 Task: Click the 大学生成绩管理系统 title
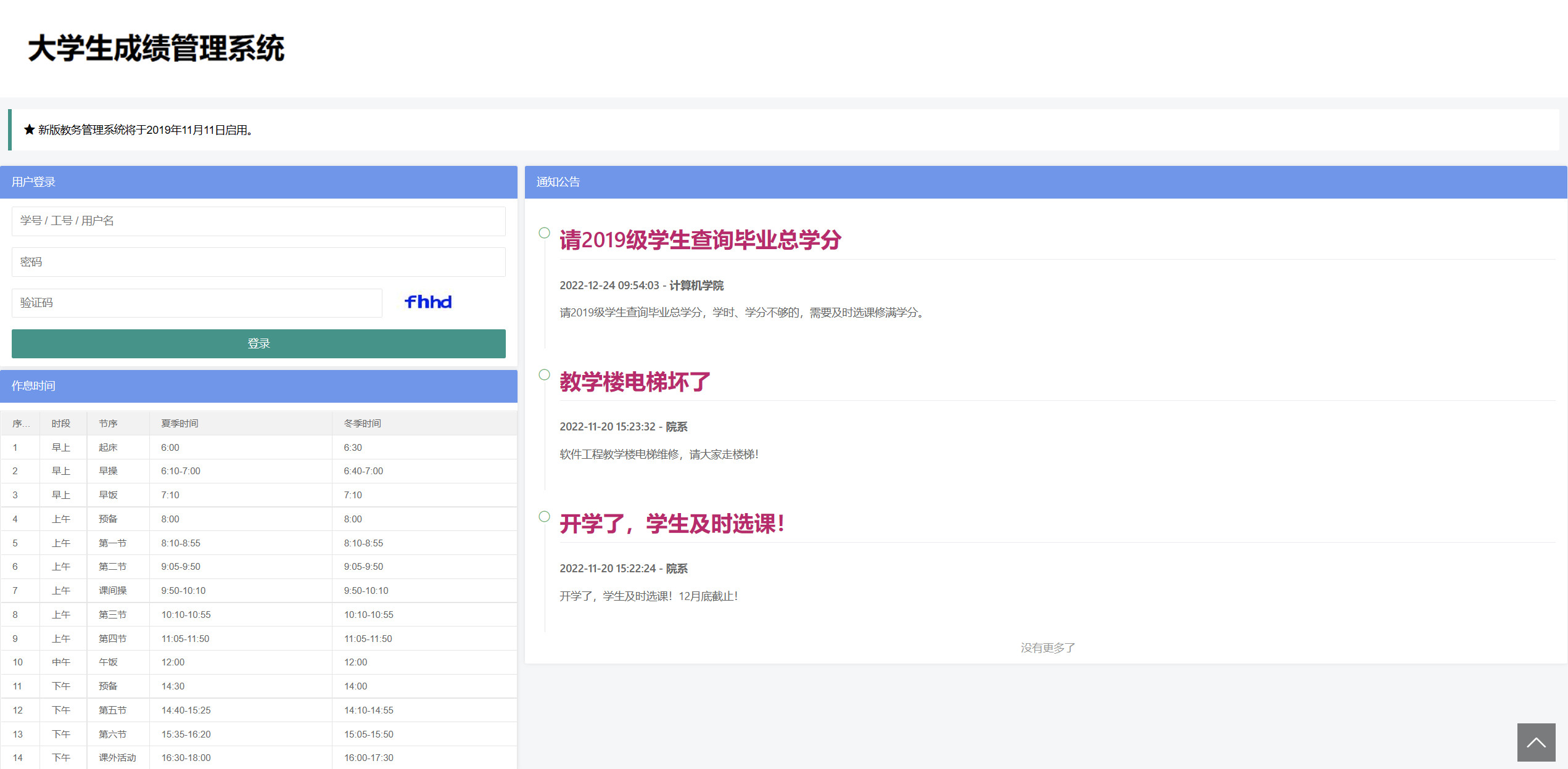156,48
